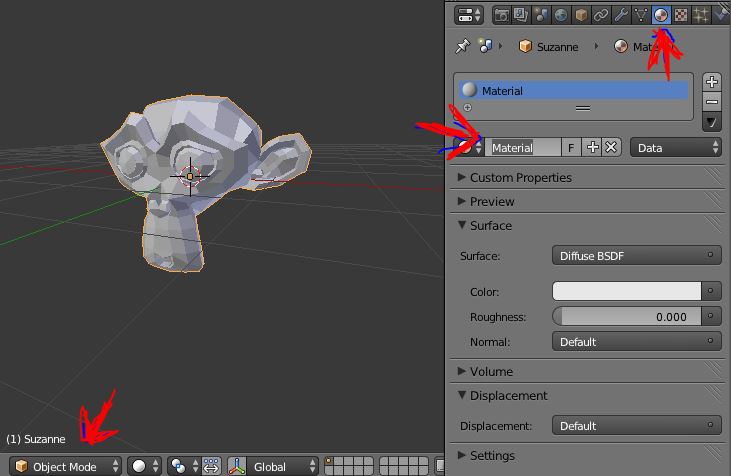The image size is (731, 476).
Task: Switch to the World properties tab (globe)
Action: (x=561, y=15)
